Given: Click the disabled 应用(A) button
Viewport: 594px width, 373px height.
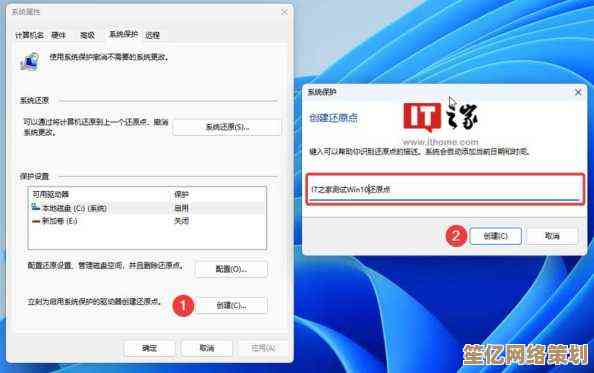Looking at the screenshot, I should click(x=263, y=348).
